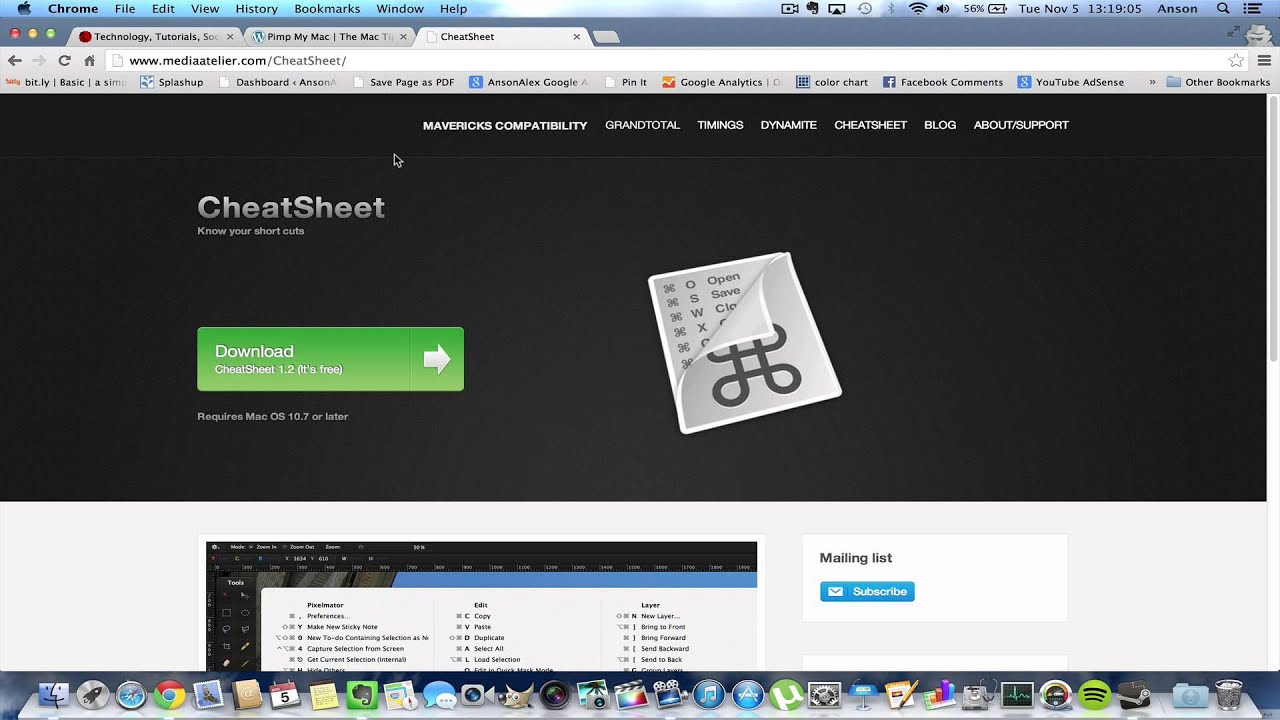
Task: Open a new tab button
Action: pyautogui.click(x=606, y=37)
